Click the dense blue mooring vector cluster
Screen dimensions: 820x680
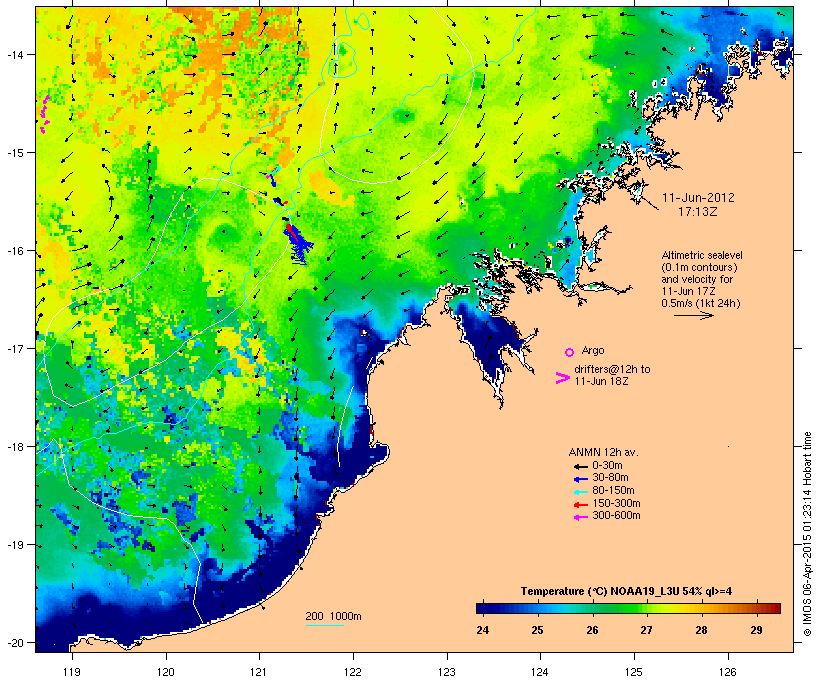click(x=298, y=244)
